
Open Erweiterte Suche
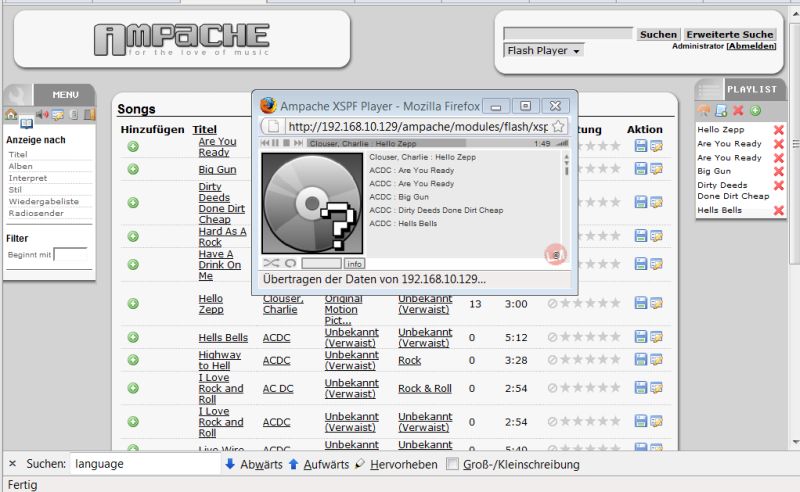tap(730, 34)
